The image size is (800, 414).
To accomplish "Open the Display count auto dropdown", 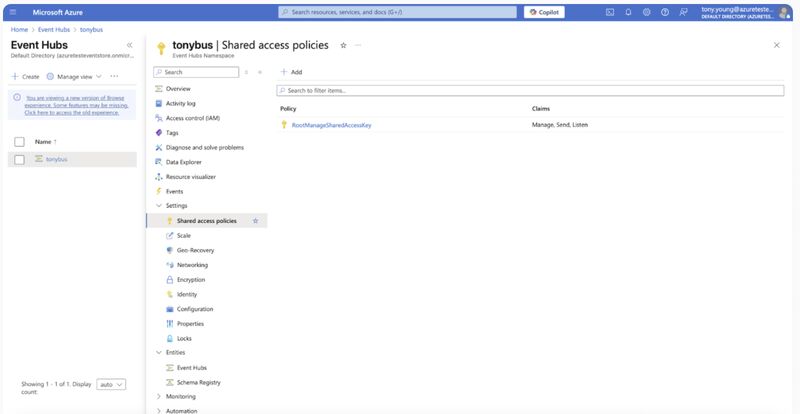I will pyautogui.click(x=111, y=384).
